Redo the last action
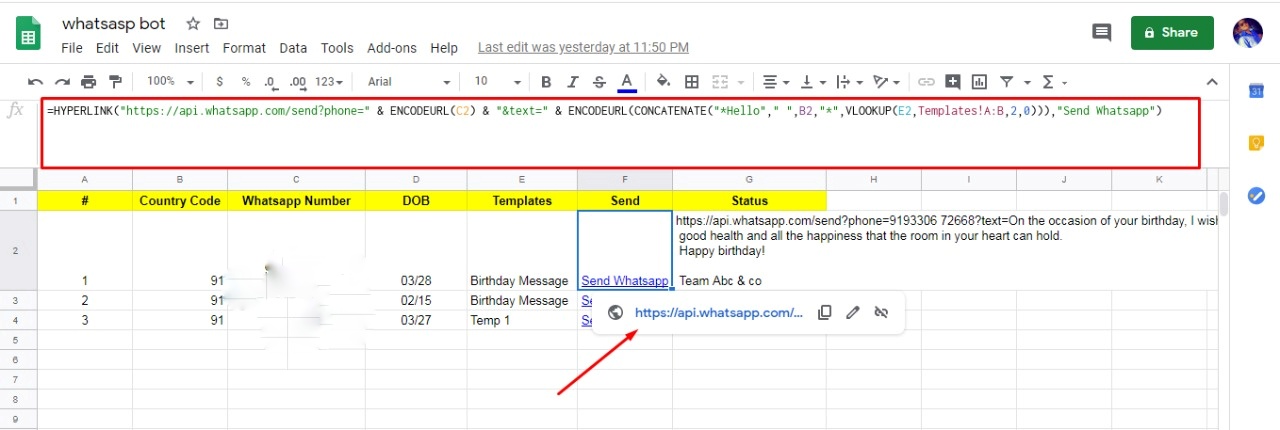The width and height of the screenshot is (1280, 430). tap(62, 82)
